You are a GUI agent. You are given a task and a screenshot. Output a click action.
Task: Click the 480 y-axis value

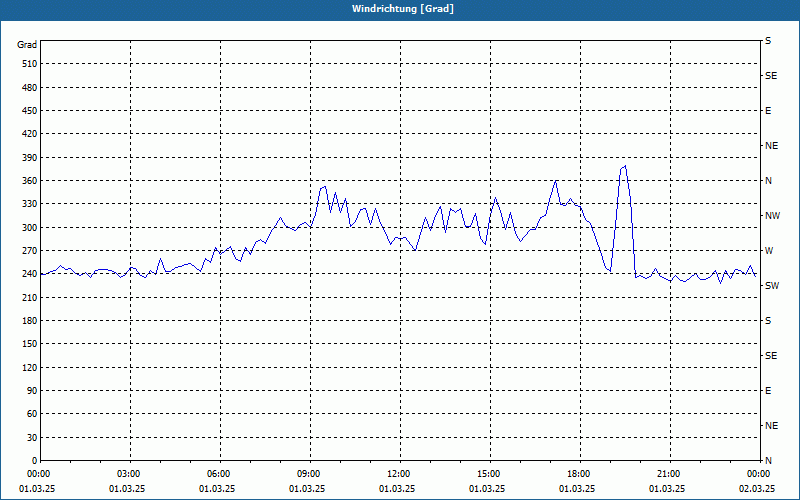[30, 87]
